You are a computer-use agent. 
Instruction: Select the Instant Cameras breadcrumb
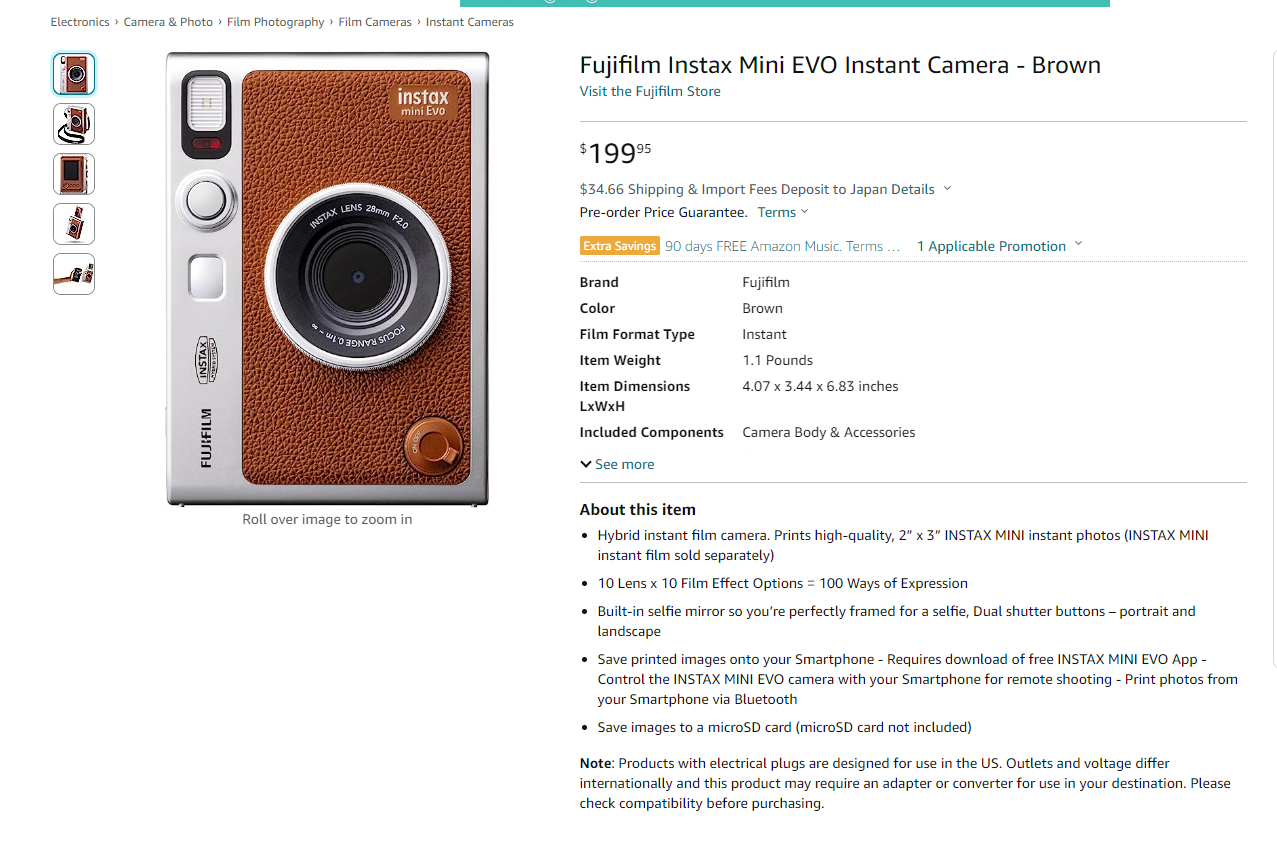coord(469,22)
